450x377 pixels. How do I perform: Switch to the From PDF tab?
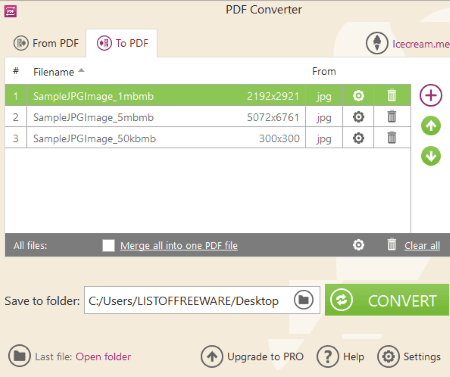pyautogui.click(x=46, y=43)
